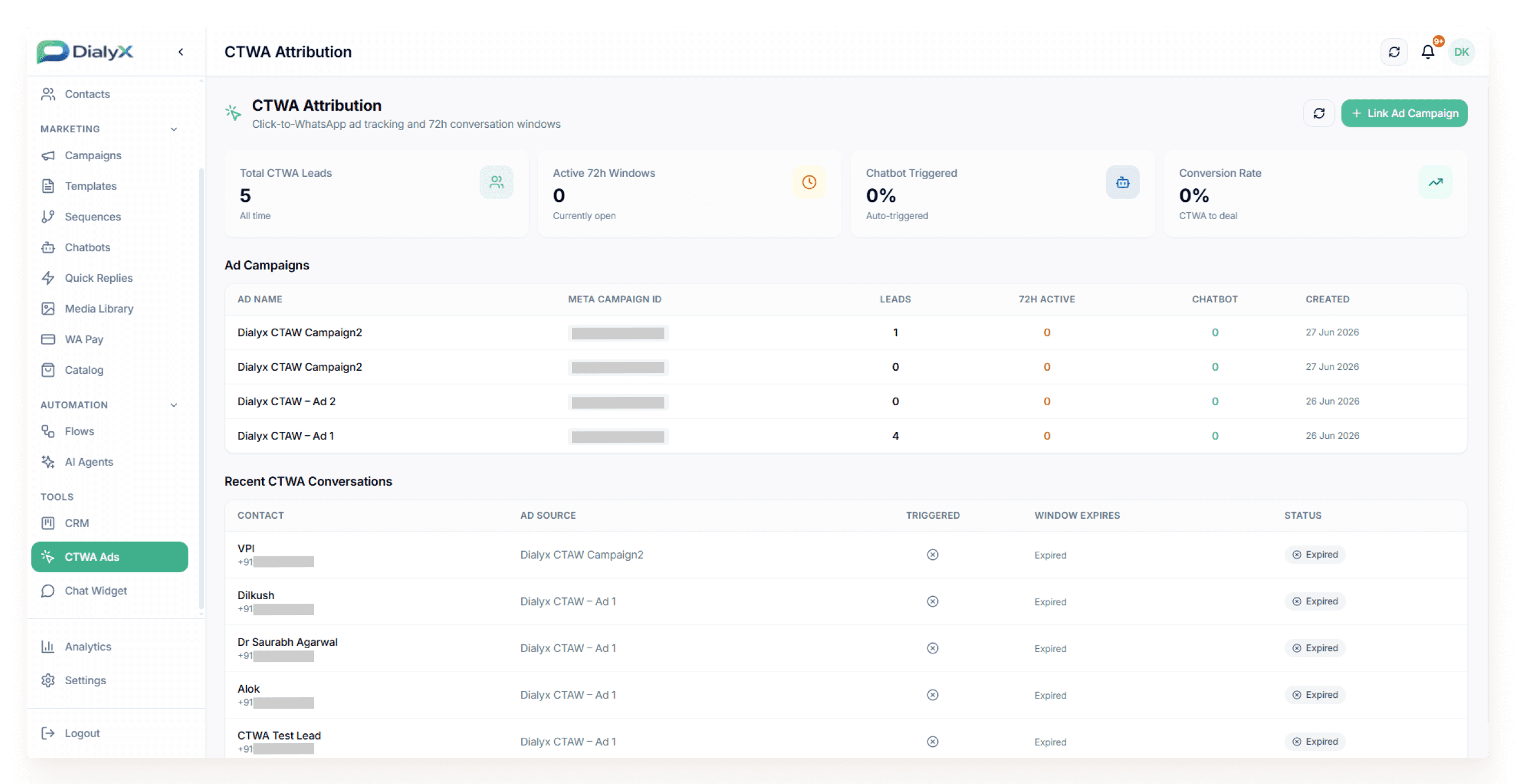Click the Active 72h Windows clock icon
1516x784 pixels.
[809, 183]
